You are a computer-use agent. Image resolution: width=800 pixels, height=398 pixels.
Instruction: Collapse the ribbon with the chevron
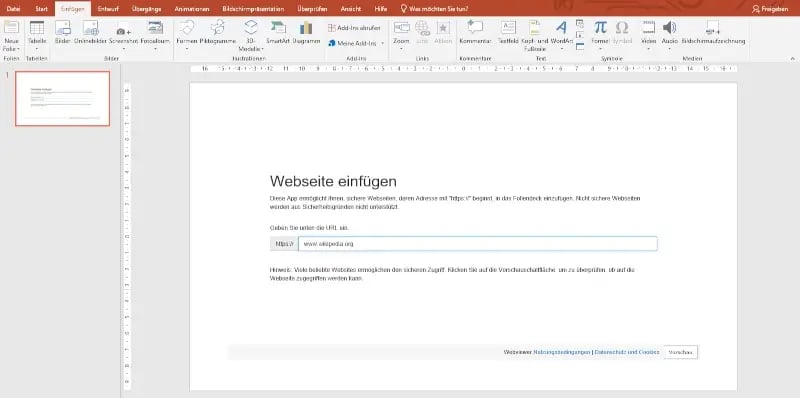click(x=793, y=58)
